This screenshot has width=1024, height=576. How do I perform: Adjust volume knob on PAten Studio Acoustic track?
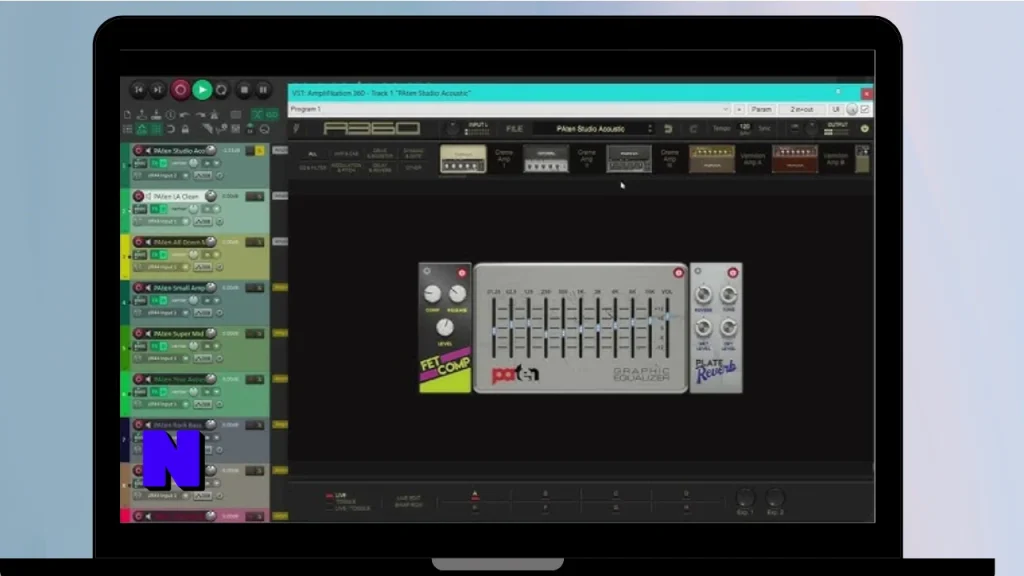[210, 150]
